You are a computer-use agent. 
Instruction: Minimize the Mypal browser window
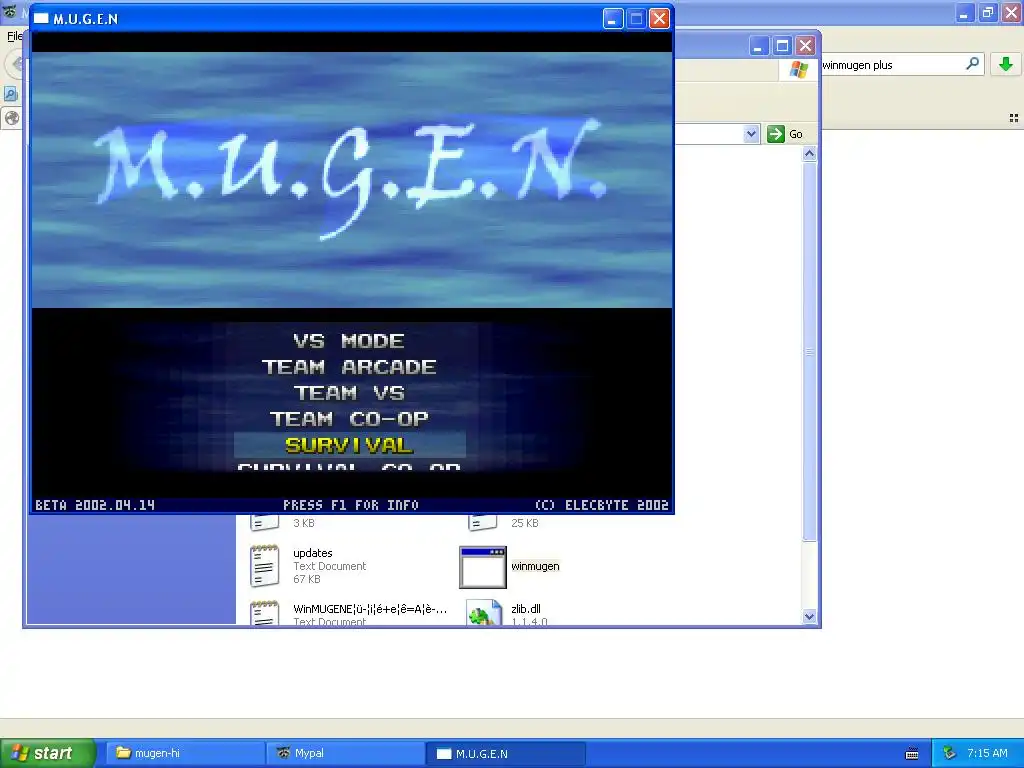pos(965,12)
